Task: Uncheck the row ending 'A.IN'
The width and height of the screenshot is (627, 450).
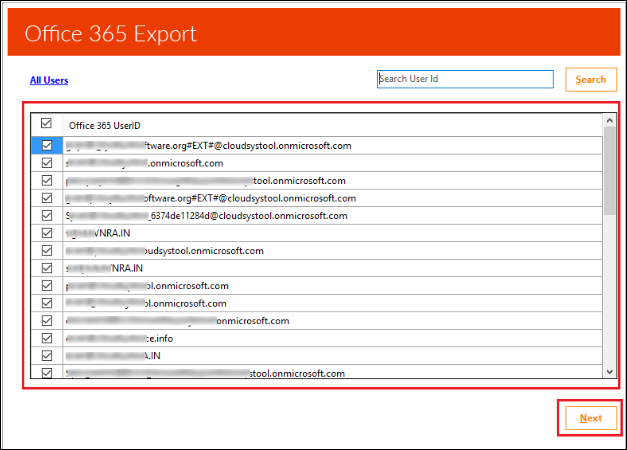Action: pyautogui.click(x=47, y=356)
